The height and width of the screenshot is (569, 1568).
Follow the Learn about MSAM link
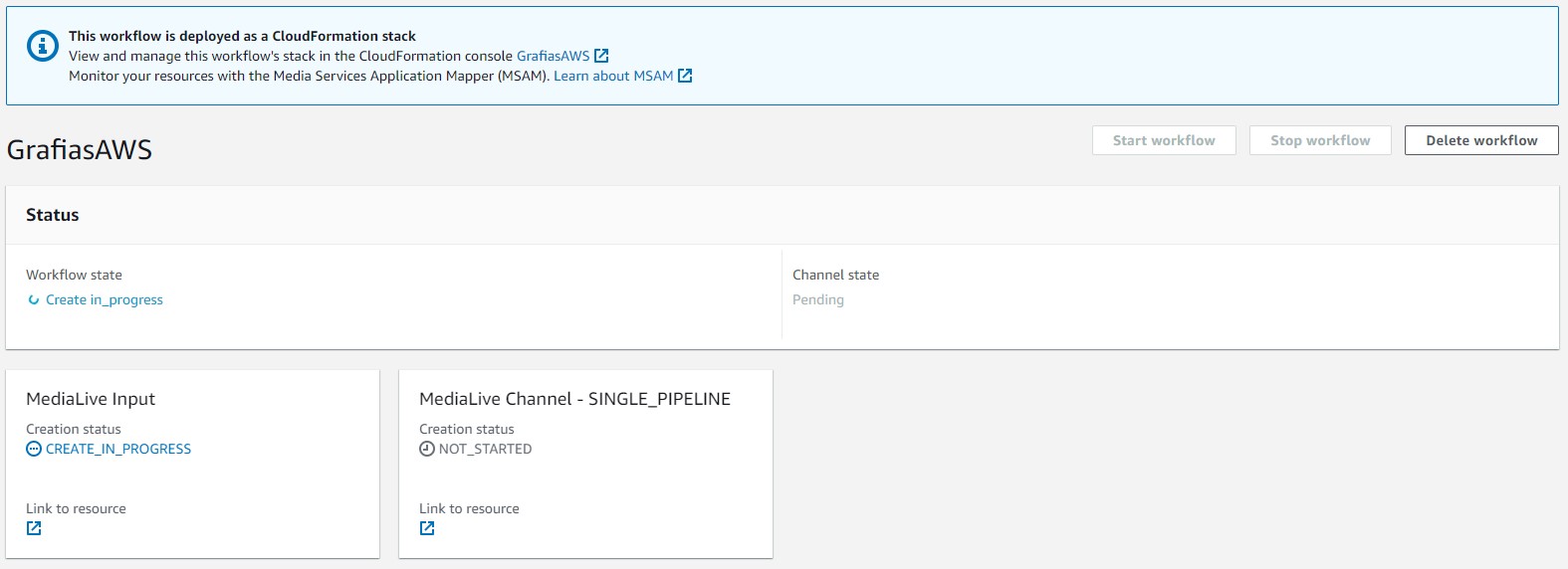(x=613, y=76)
